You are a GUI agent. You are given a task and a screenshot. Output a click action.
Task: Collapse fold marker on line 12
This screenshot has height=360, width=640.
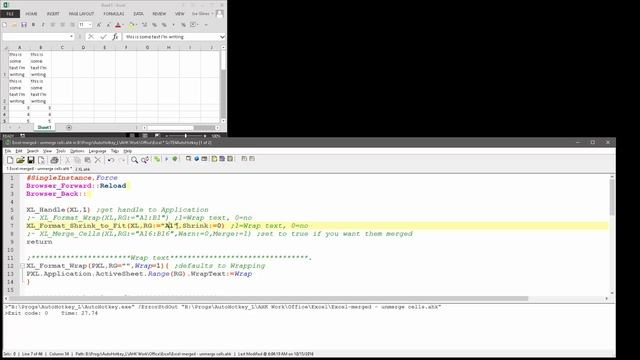pyautogui.click(x=22, y=266)
